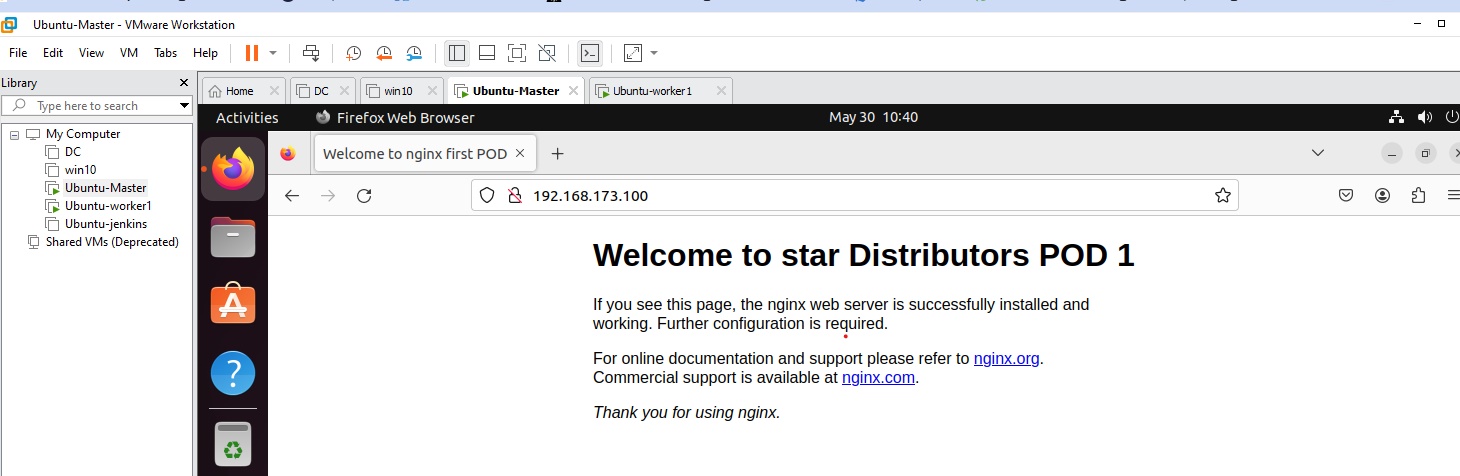Viewport: 1460px width, 476px height.
Task: Open the VM menu
Action: tap(129, 53)
